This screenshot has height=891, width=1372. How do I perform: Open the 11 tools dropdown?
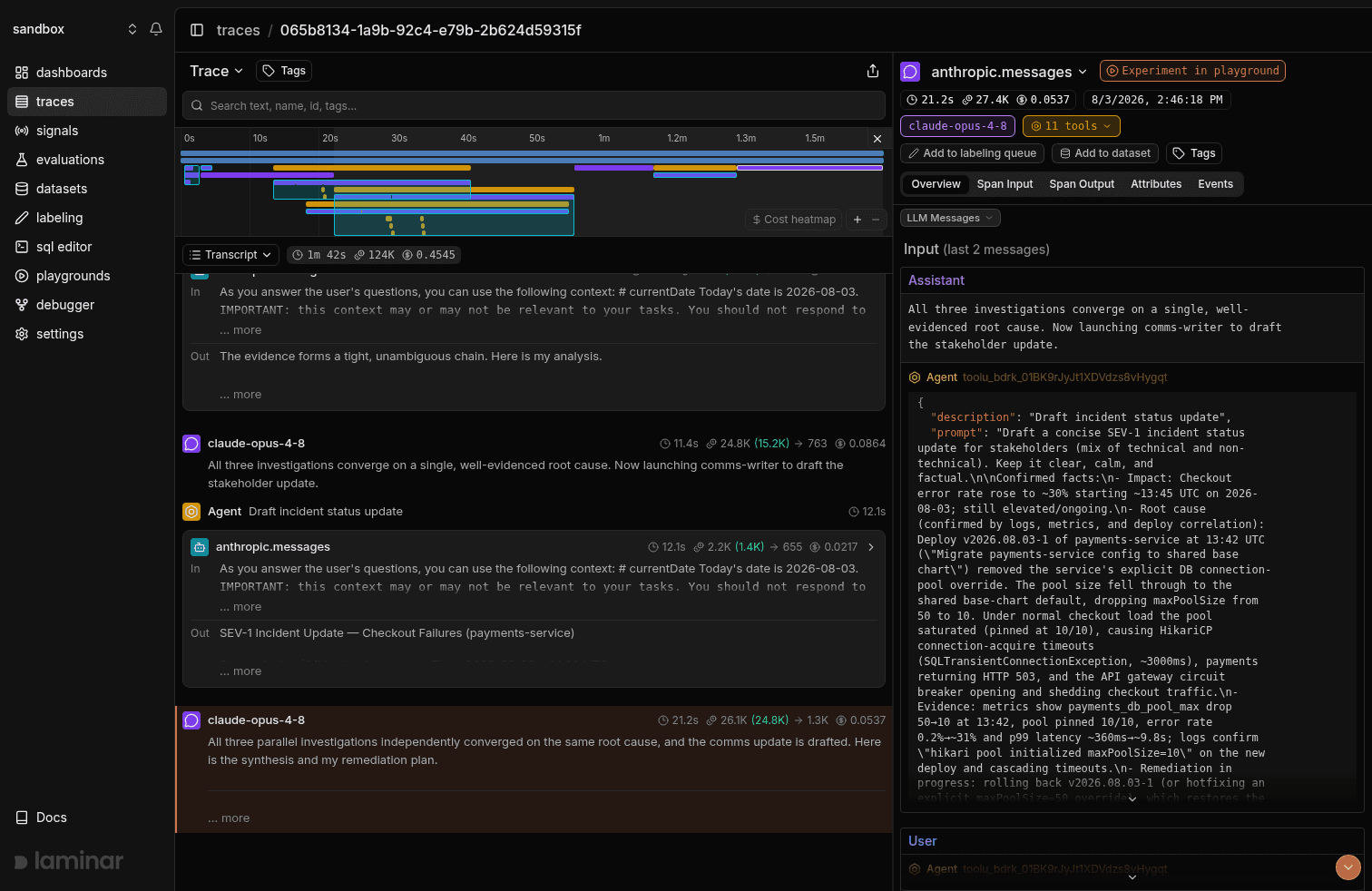coord(1071,126)
